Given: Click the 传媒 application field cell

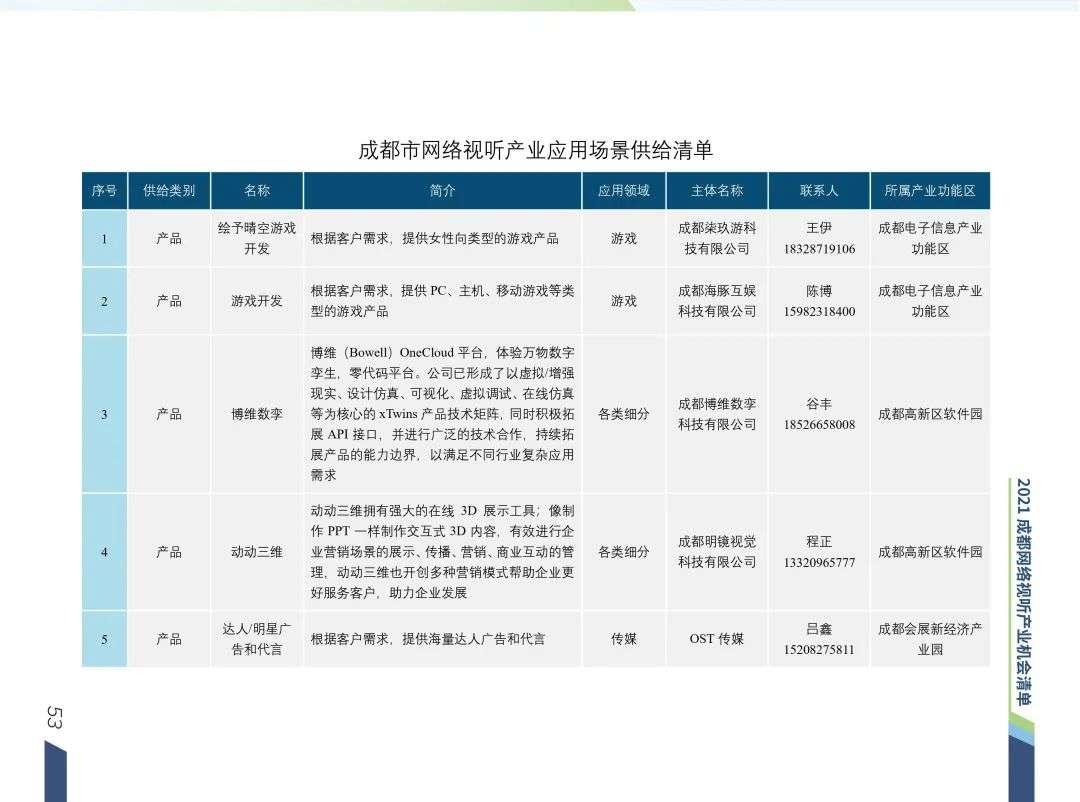Looking at the screenshot, I should (623, 639).
